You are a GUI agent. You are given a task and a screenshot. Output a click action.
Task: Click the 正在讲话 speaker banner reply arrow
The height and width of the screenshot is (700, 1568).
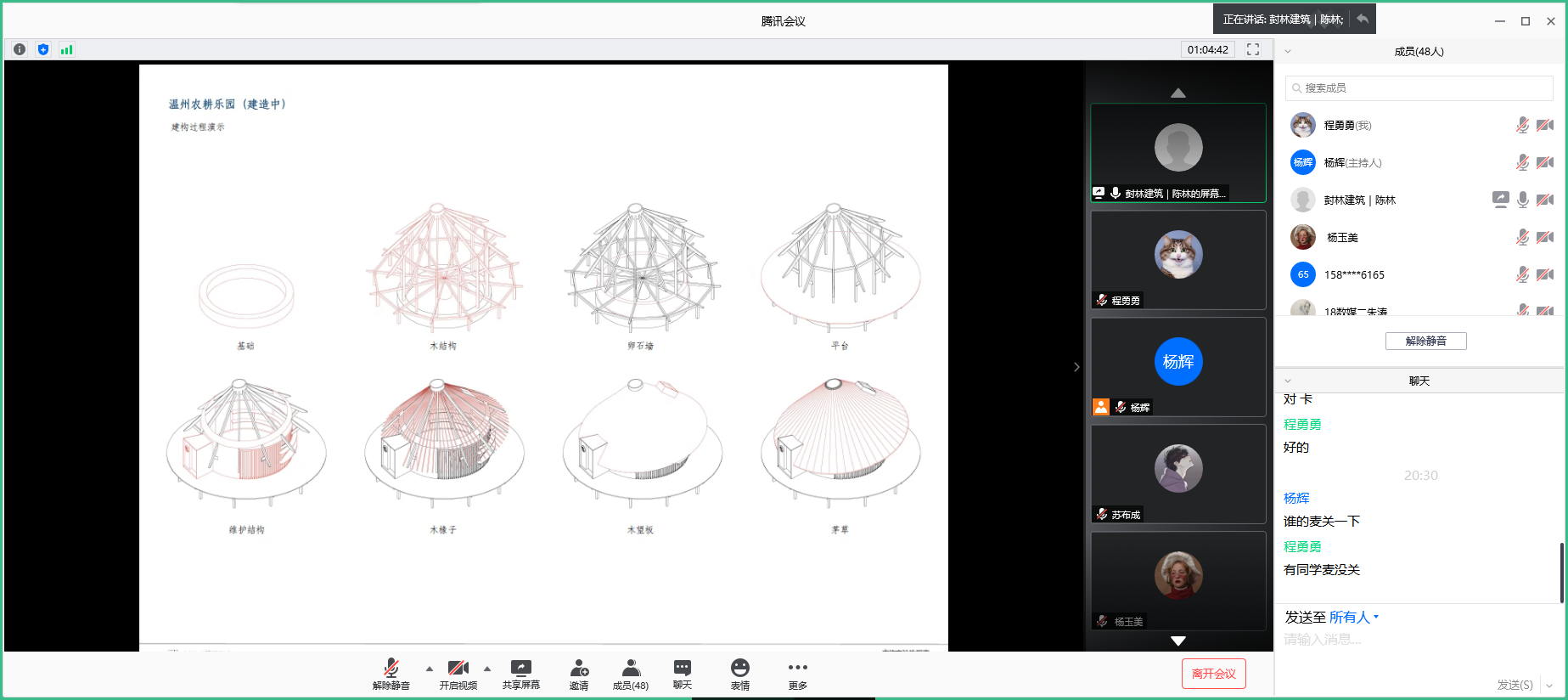(1363, 19)
